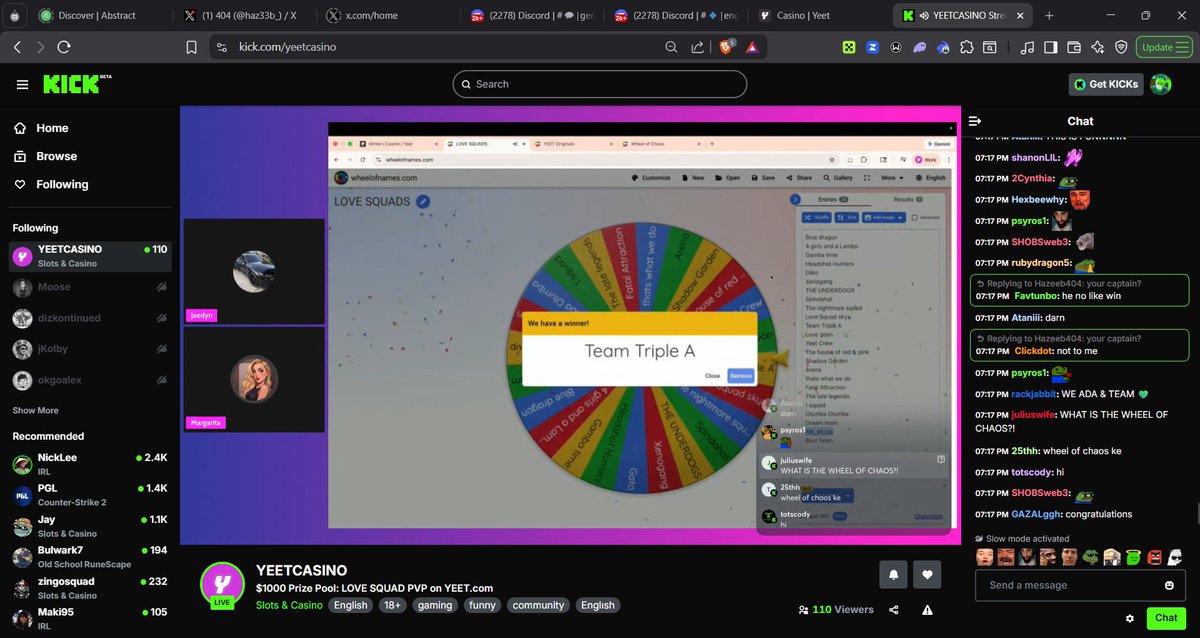Open NickLee recommended channel

pos(90,464)
